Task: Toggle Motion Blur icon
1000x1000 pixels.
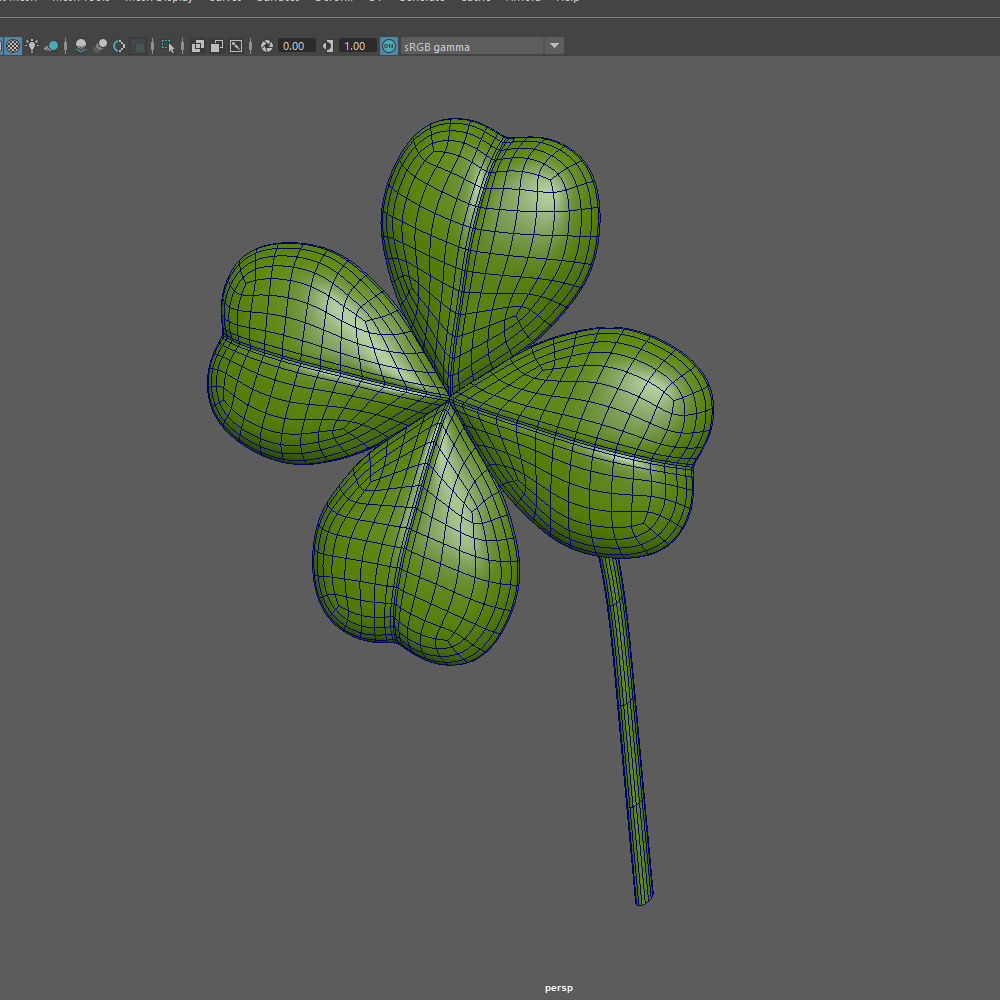Action: coord(100,46)
